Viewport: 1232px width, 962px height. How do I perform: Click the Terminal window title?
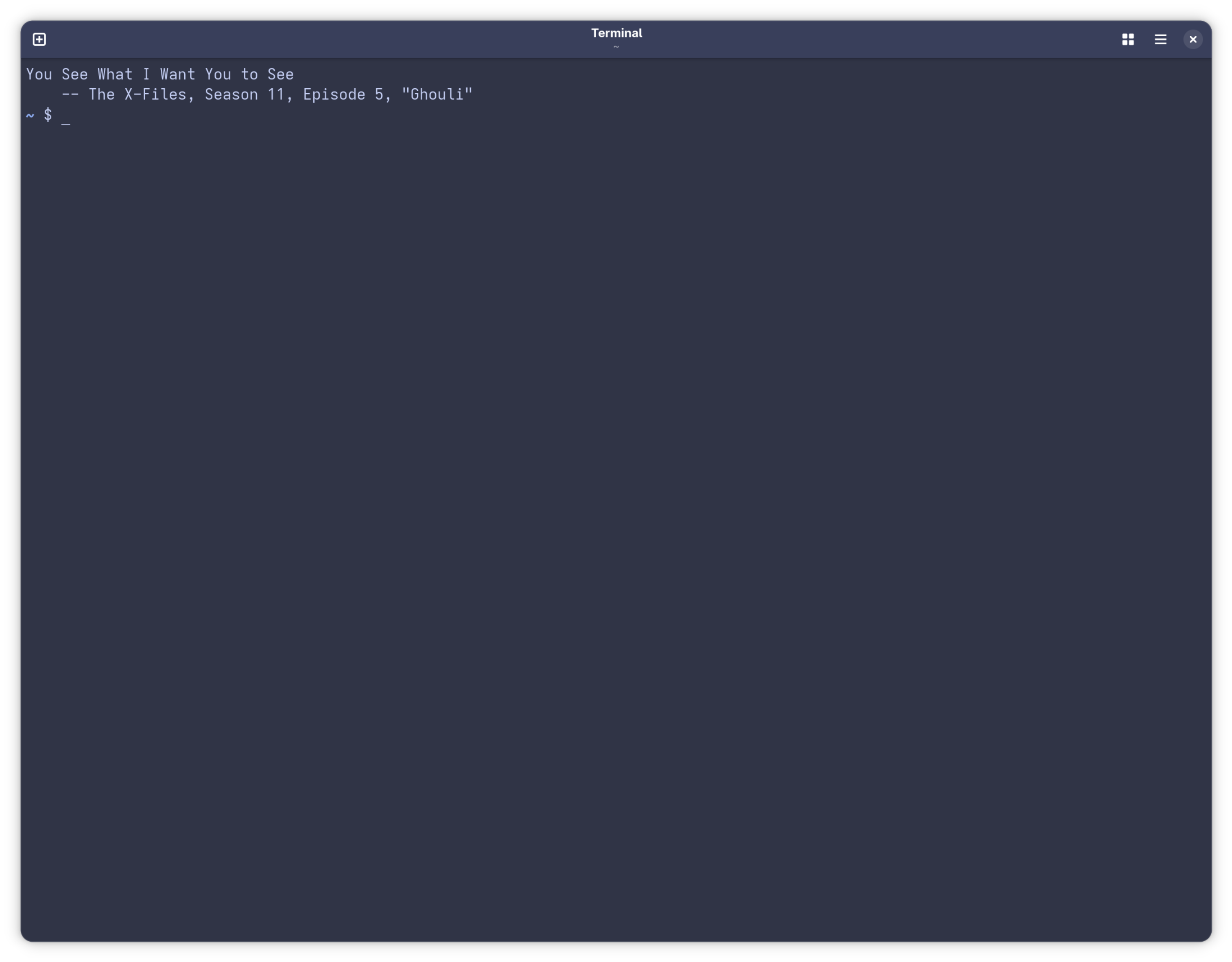[x=616, y=33]
